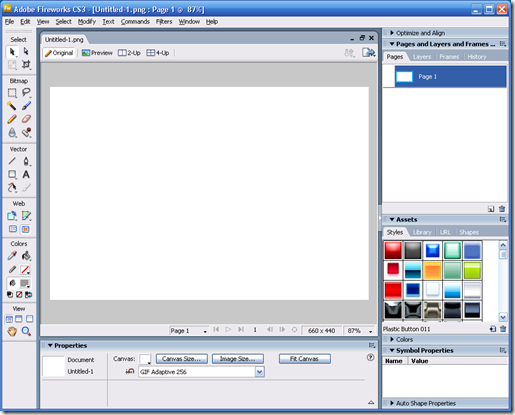The width and height of the screenshot is (515, 415).
Task: Click the Canvas Size button
Action: point(182,359)
